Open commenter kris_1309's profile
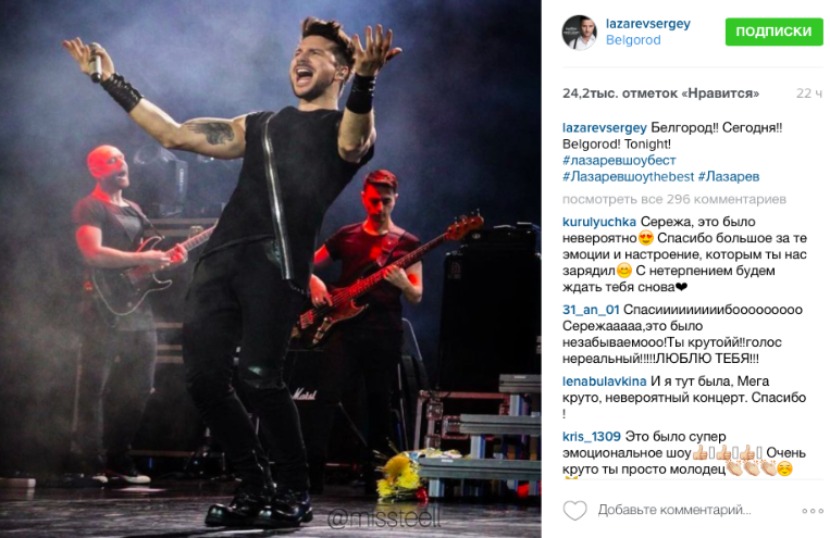The width and height of the screenshot is (830, 538). (x=591, y=437)
